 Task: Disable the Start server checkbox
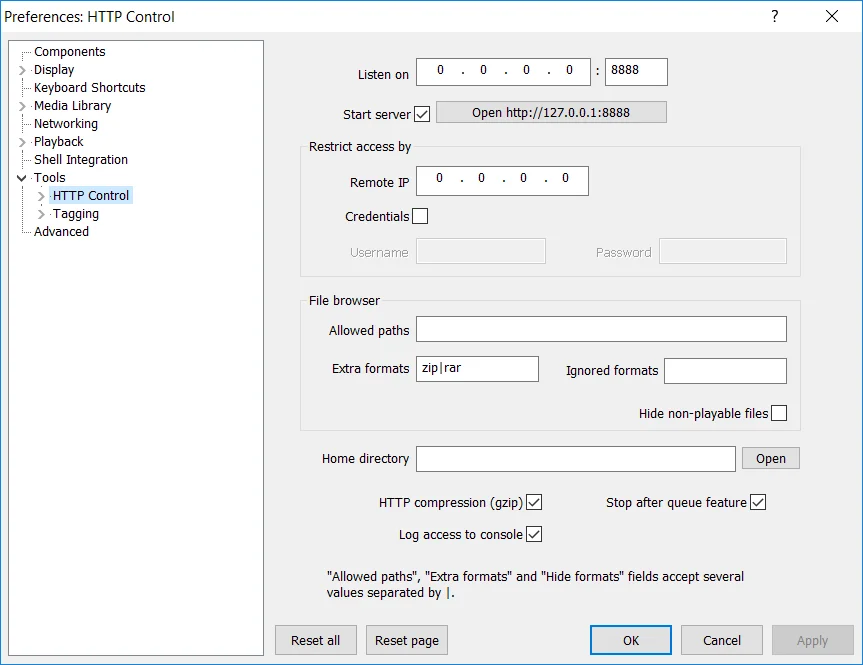[x=422, y=114]
